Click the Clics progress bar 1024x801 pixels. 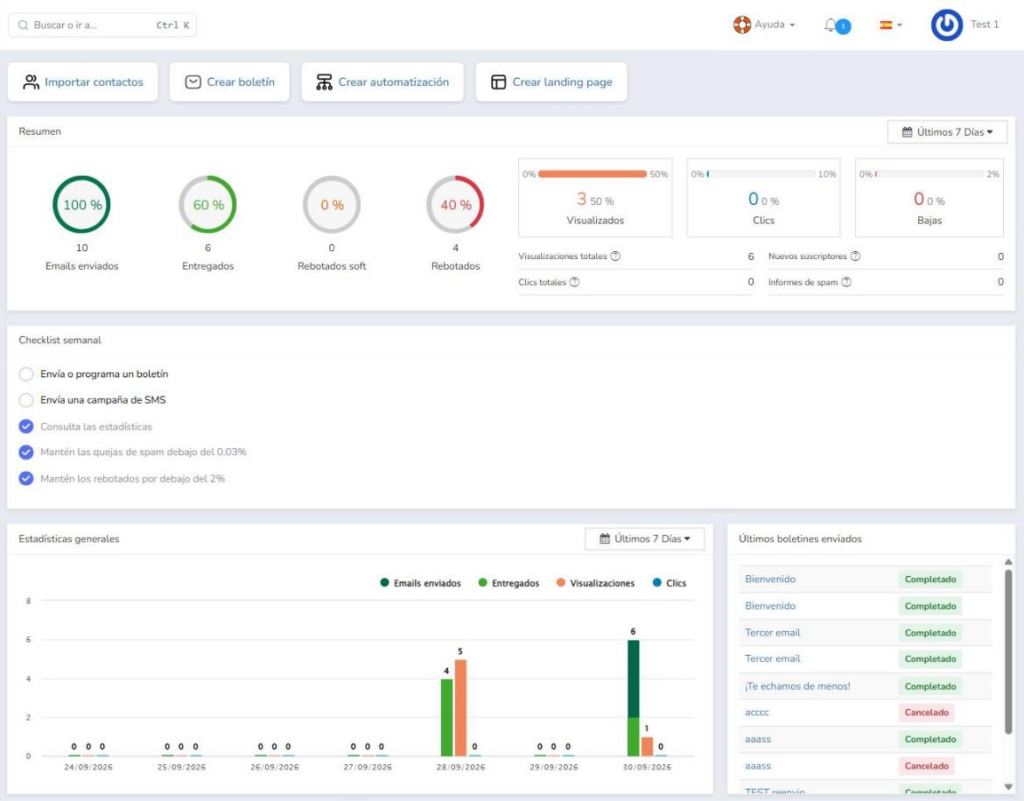(x=761, y=174)
